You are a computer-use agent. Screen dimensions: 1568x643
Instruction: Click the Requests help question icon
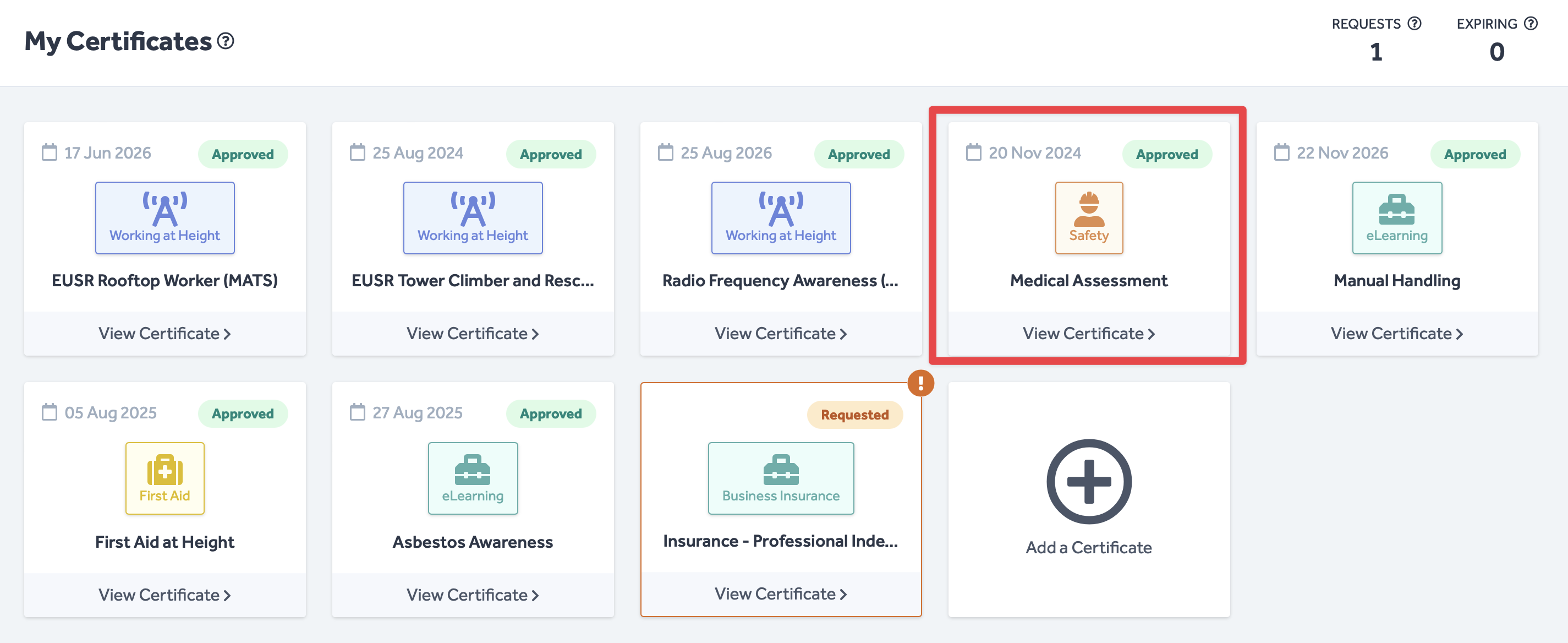coord(1415,23)
